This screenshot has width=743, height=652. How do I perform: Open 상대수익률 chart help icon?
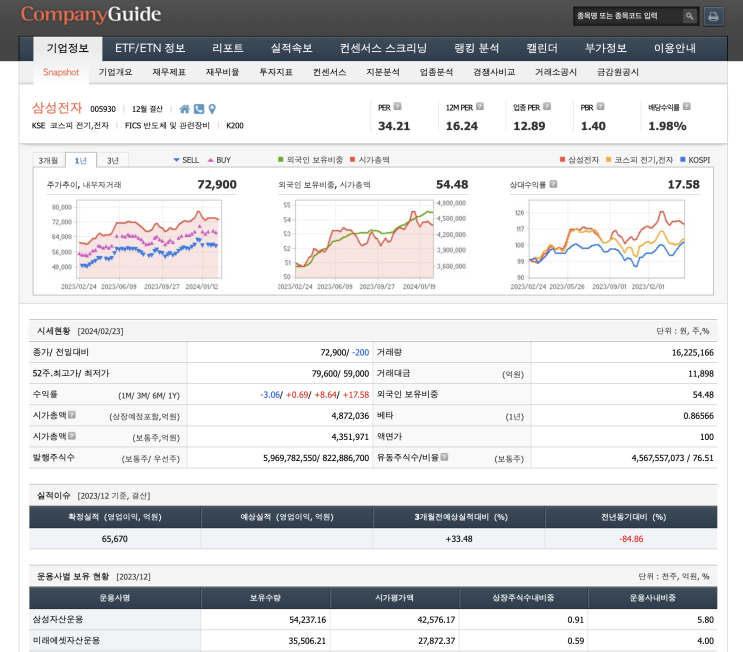553,184
